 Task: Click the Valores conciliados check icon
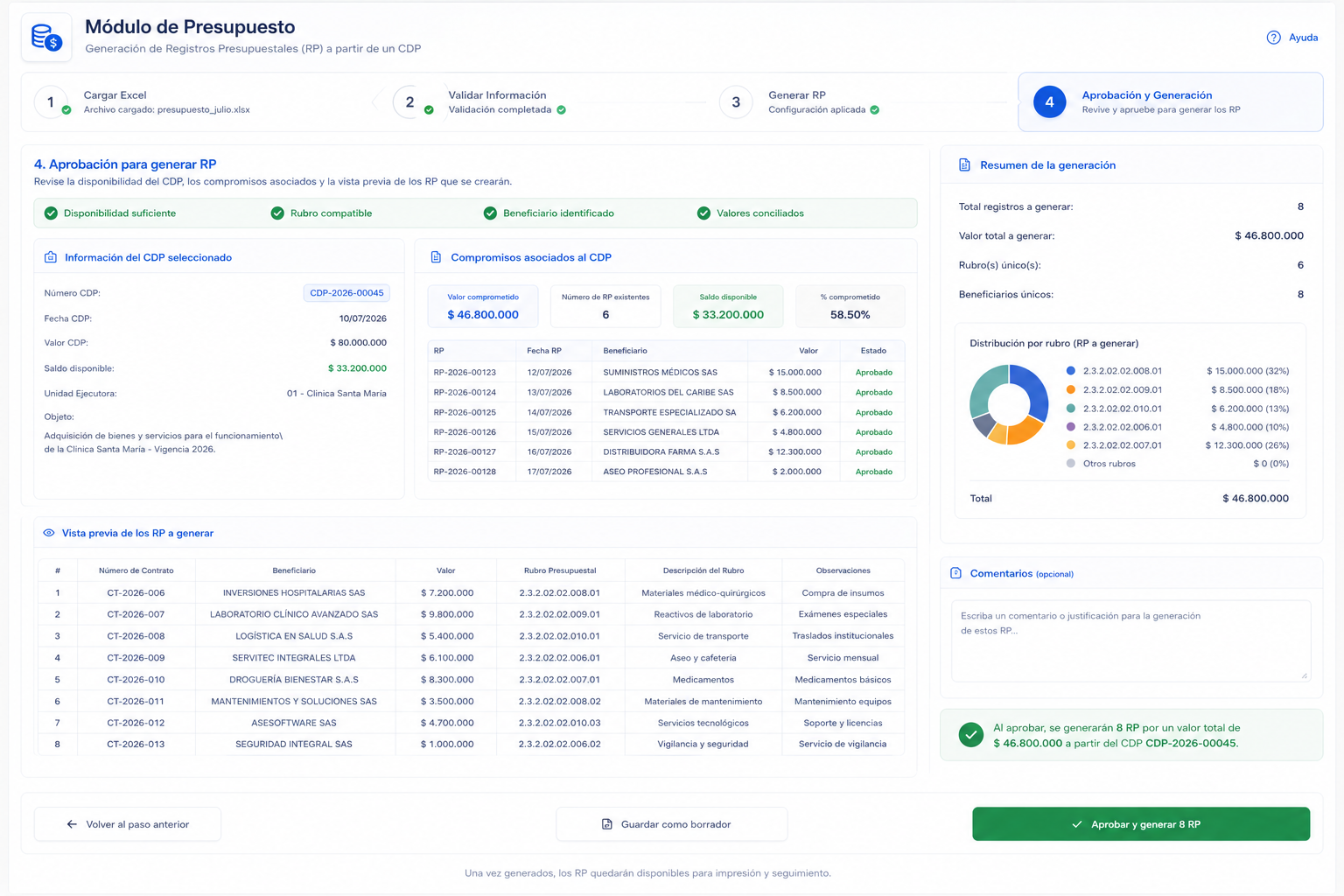(703, 213)
